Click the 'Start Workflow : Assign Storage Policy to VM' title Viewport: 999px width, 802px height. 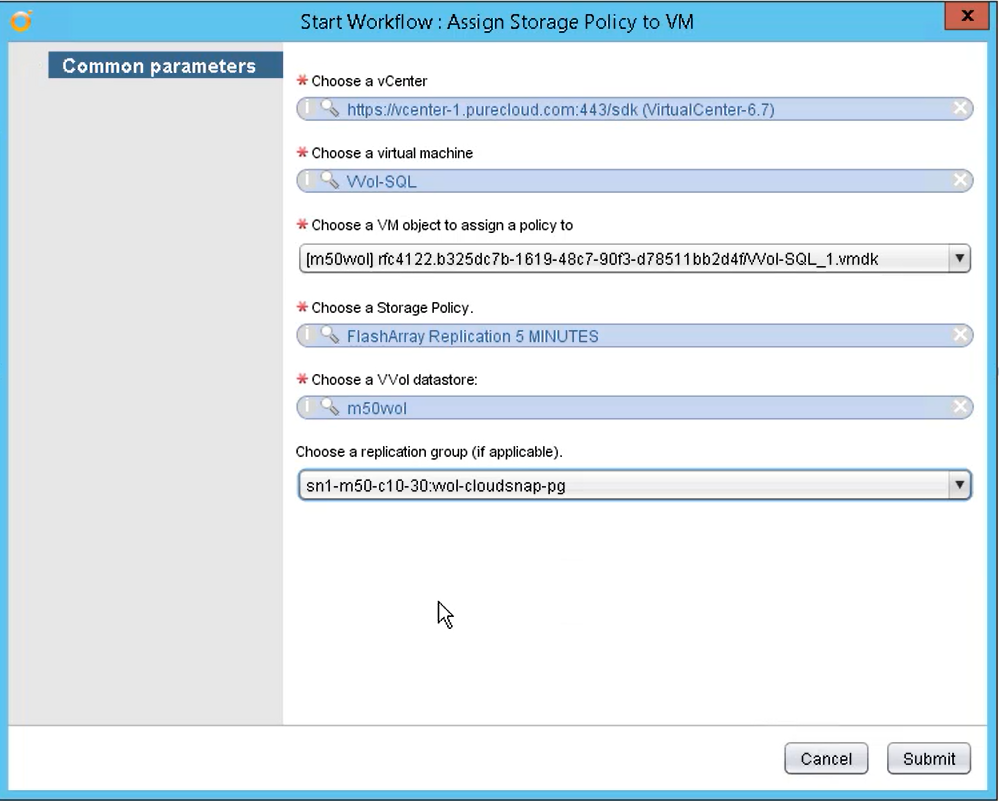(x=497, y=22)
